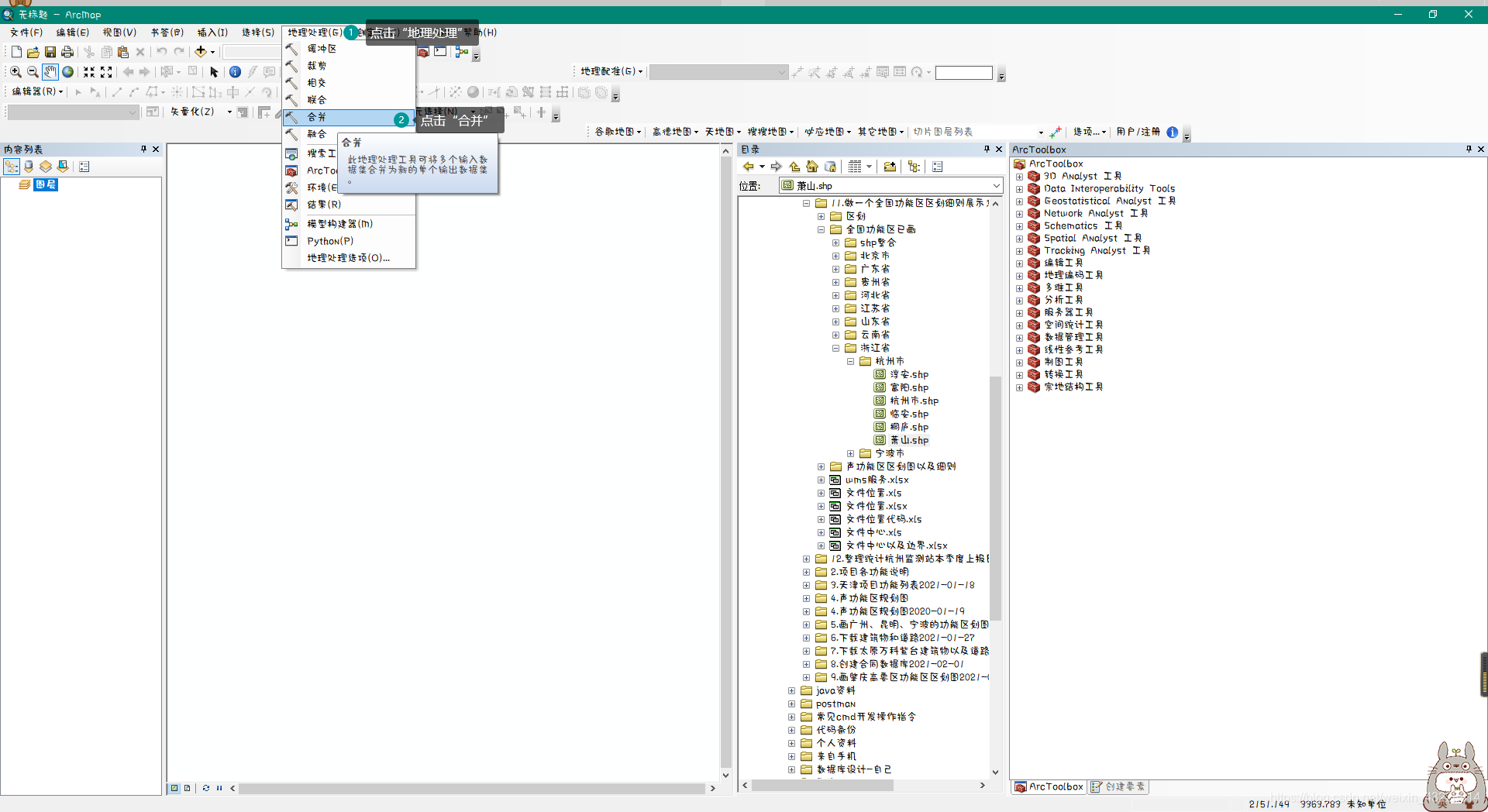The height and width of the screenshot is (812, 1488).
Task: Switch to the ArcToolbox bottom tab
Action: click(1049, 786)
